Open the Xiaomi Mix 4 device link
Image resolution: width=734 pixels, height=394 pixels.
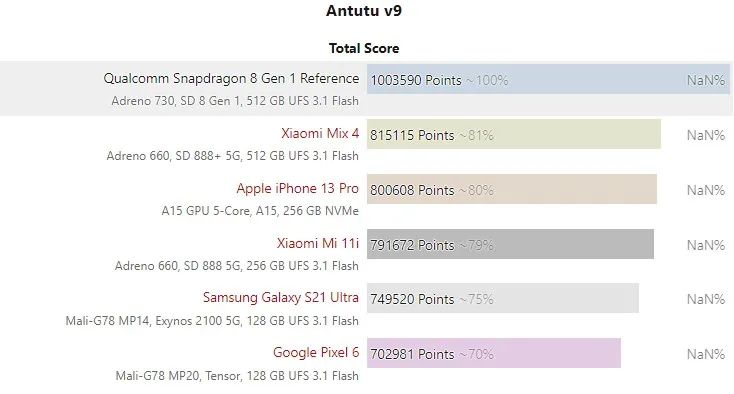click(x=320, y=134)
